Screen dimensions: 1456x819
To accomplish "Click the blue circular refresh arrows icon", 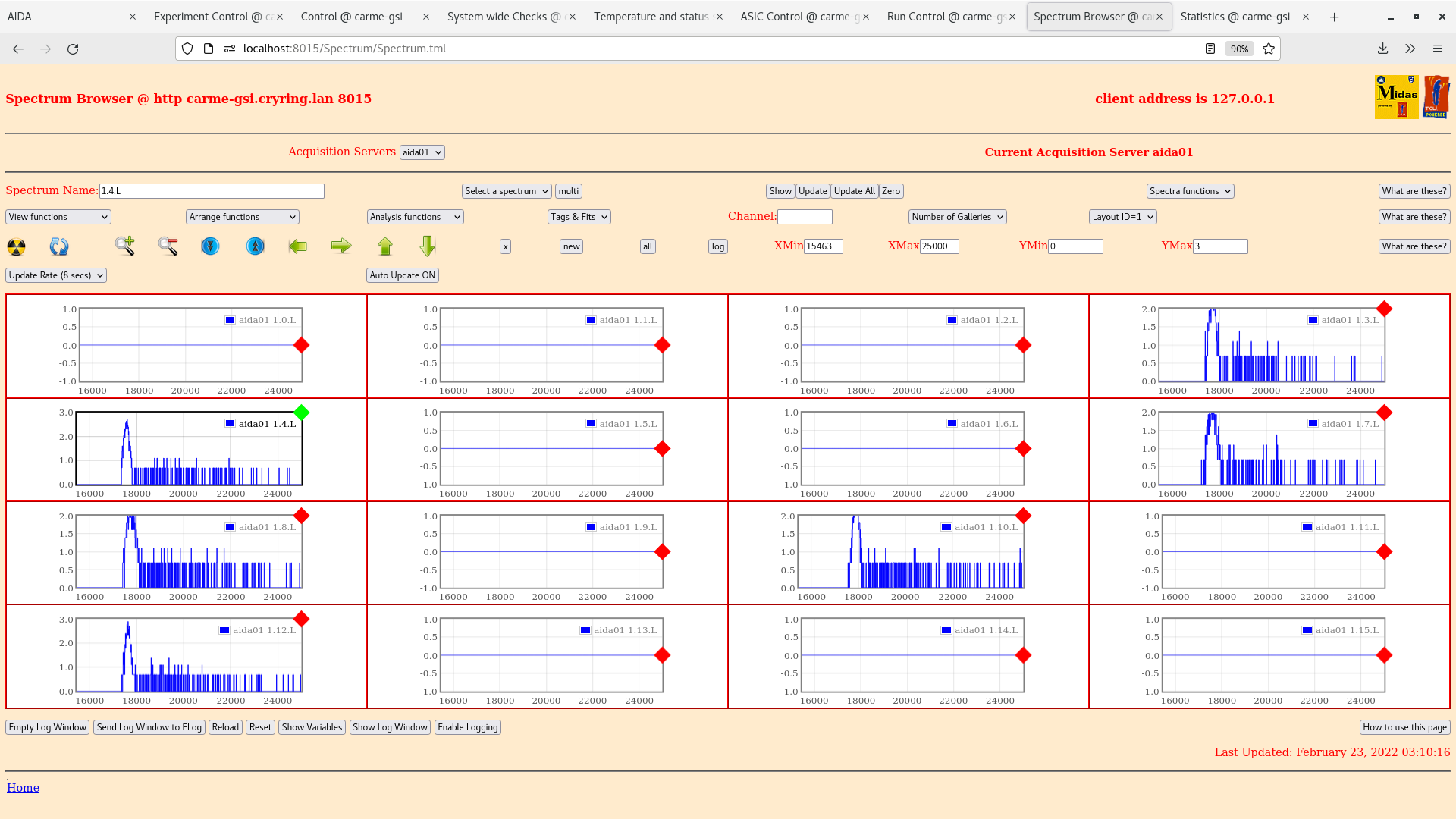I will coord(58,246).
